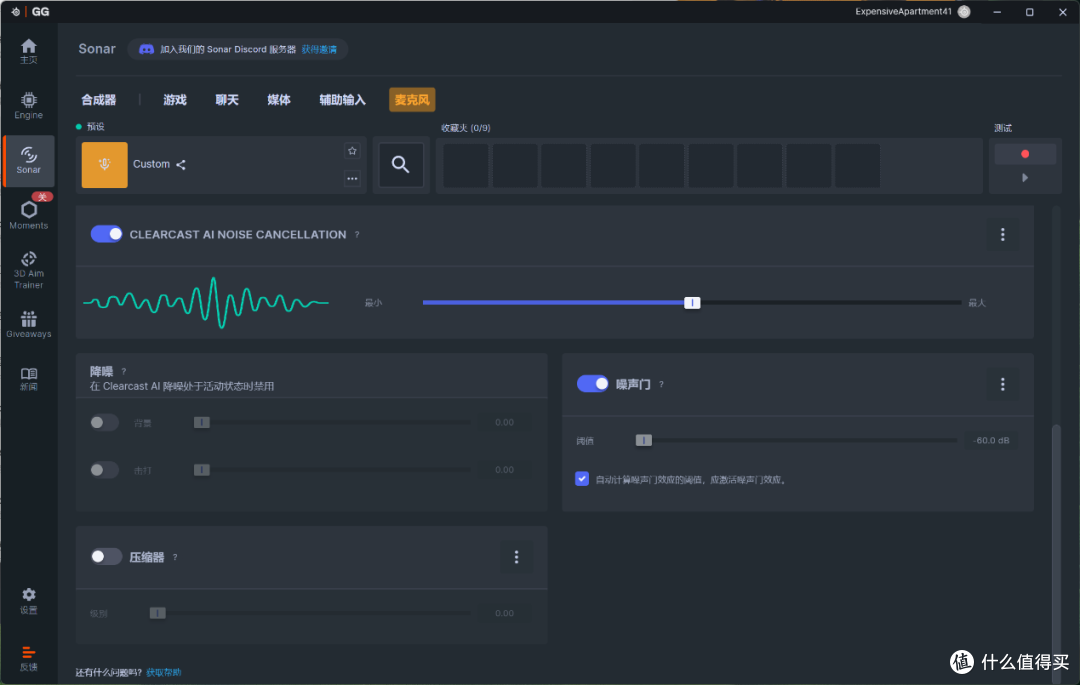Image resolution: width=1080 pixels, height=685 pixels.
Task: Toggle ClearCast AI Noise Cancellation switch
Action: 106,234
